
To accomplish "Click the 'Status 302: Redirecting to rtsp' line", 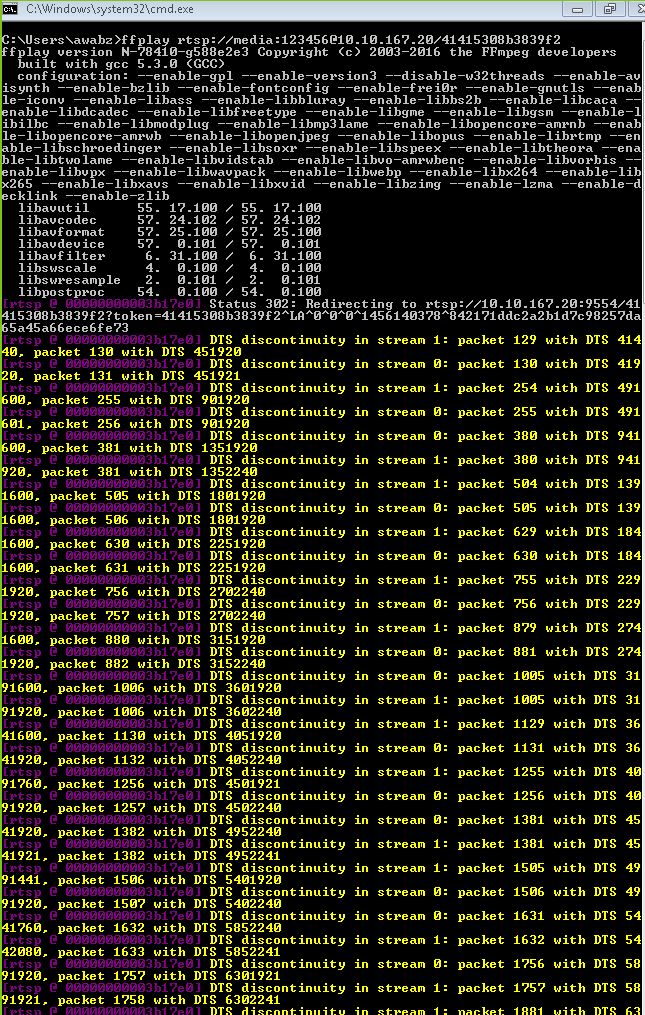I will [x=321, y=304].
